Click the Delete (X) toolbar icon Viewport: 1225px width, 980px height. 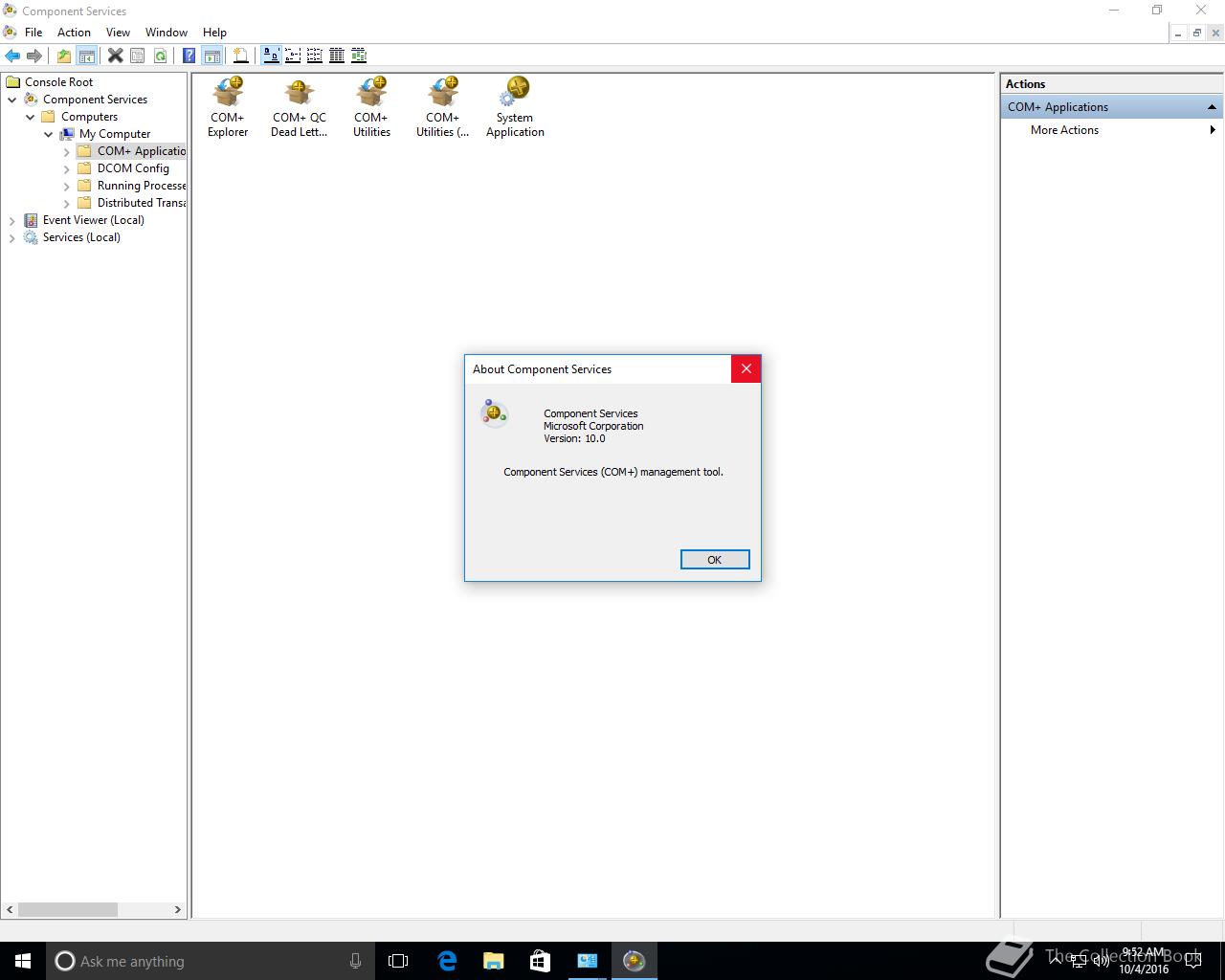pyautogui.click(x=115, y=56)
